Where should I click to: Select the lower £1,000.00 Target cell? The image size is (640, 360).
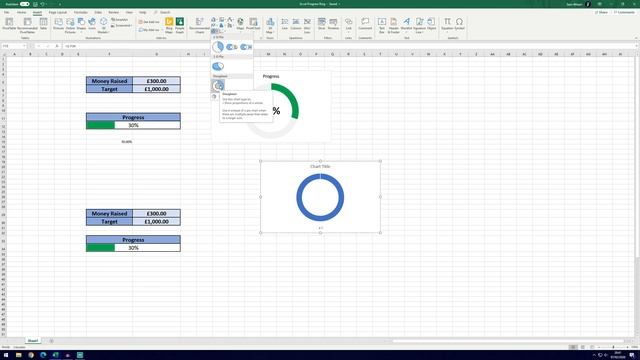[156, 222]
